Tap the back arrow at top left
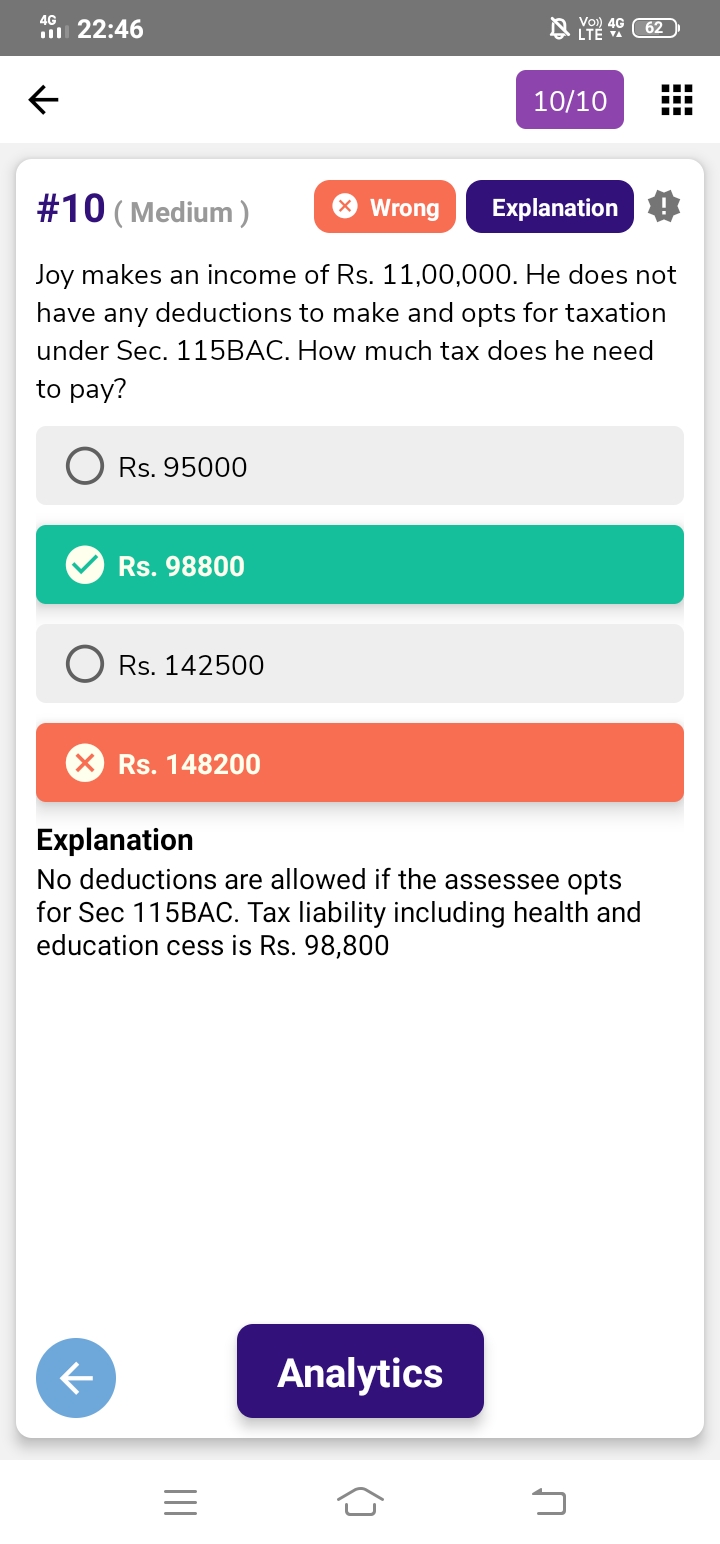The height and width of the screenshot is (1544, 720). (x=43, y=99)
